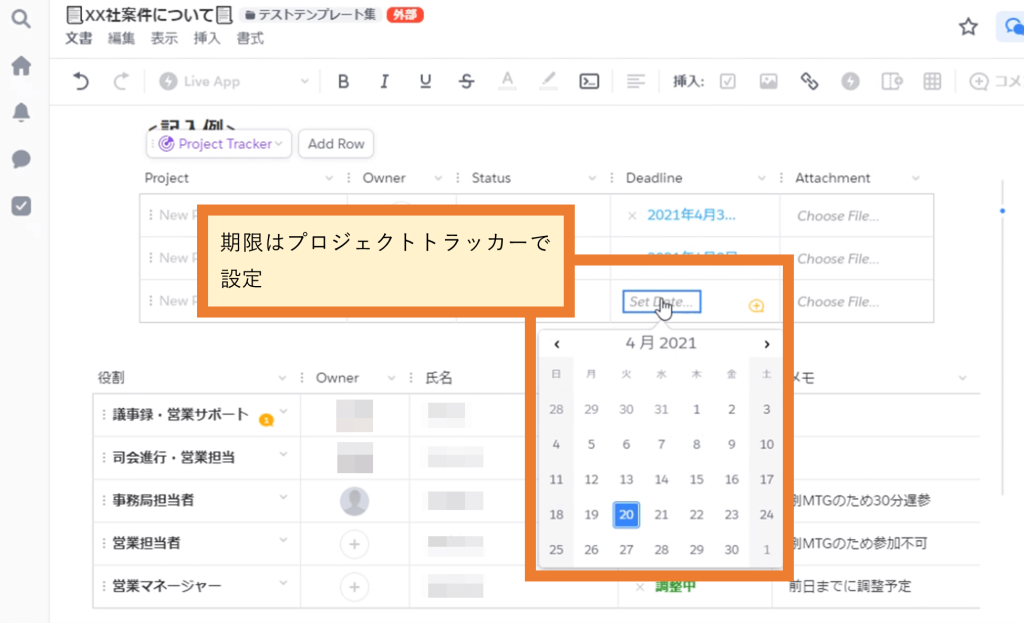Click the Add Row button

(336, 144)
